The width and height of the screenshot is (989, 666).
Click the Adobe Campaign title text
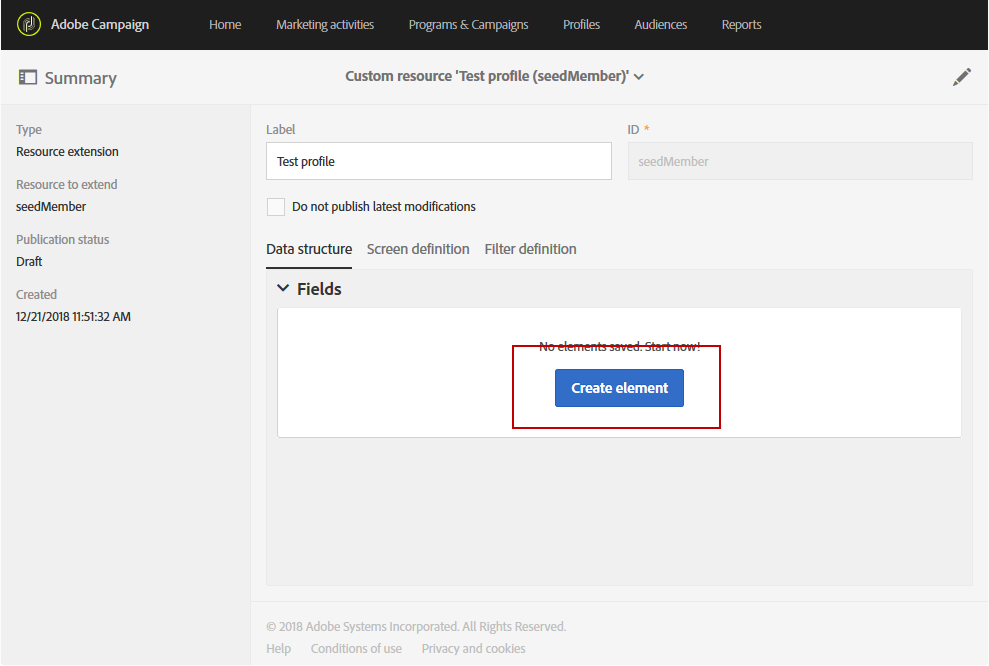pos(100,25)
